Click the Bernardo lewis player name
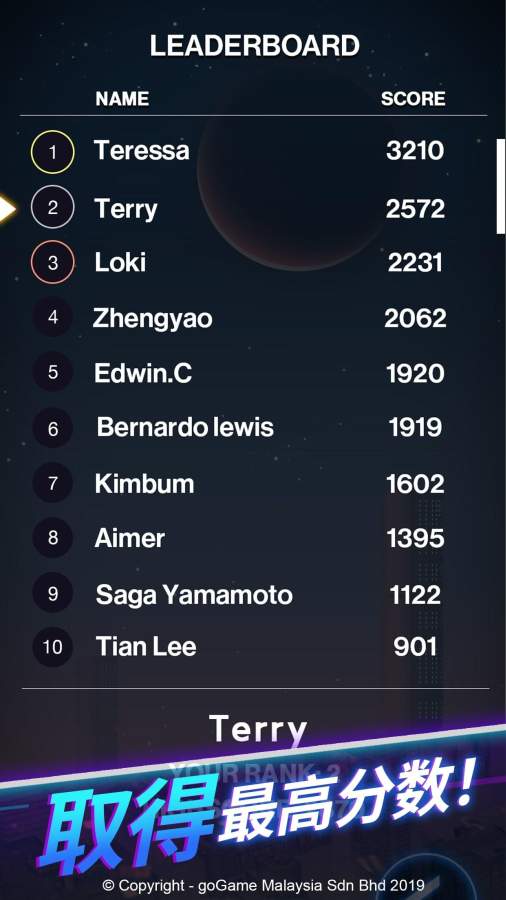 tap(185, 428)
